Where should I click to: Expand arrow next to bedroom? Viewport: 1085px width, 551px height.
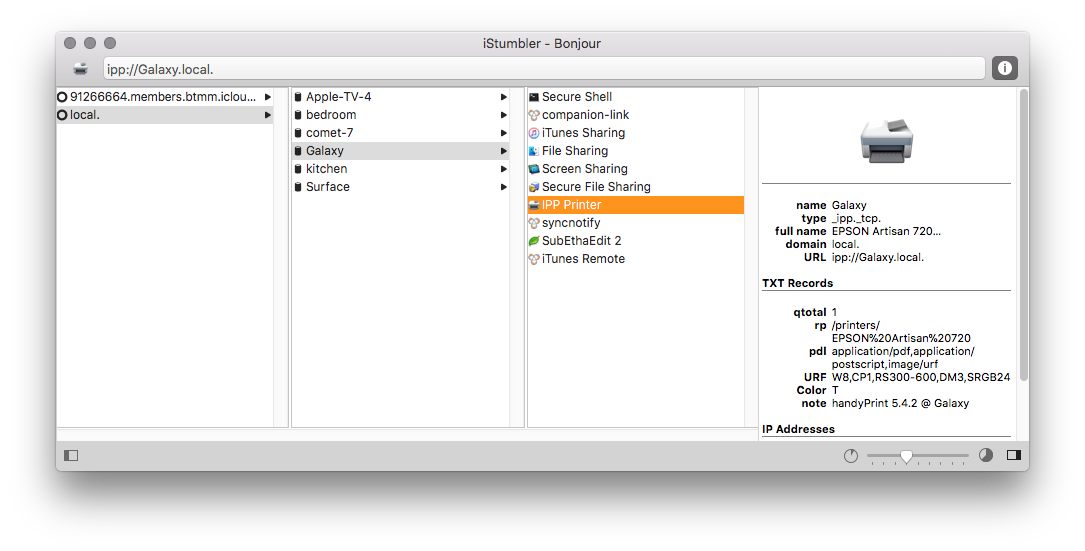pos(504,115)
